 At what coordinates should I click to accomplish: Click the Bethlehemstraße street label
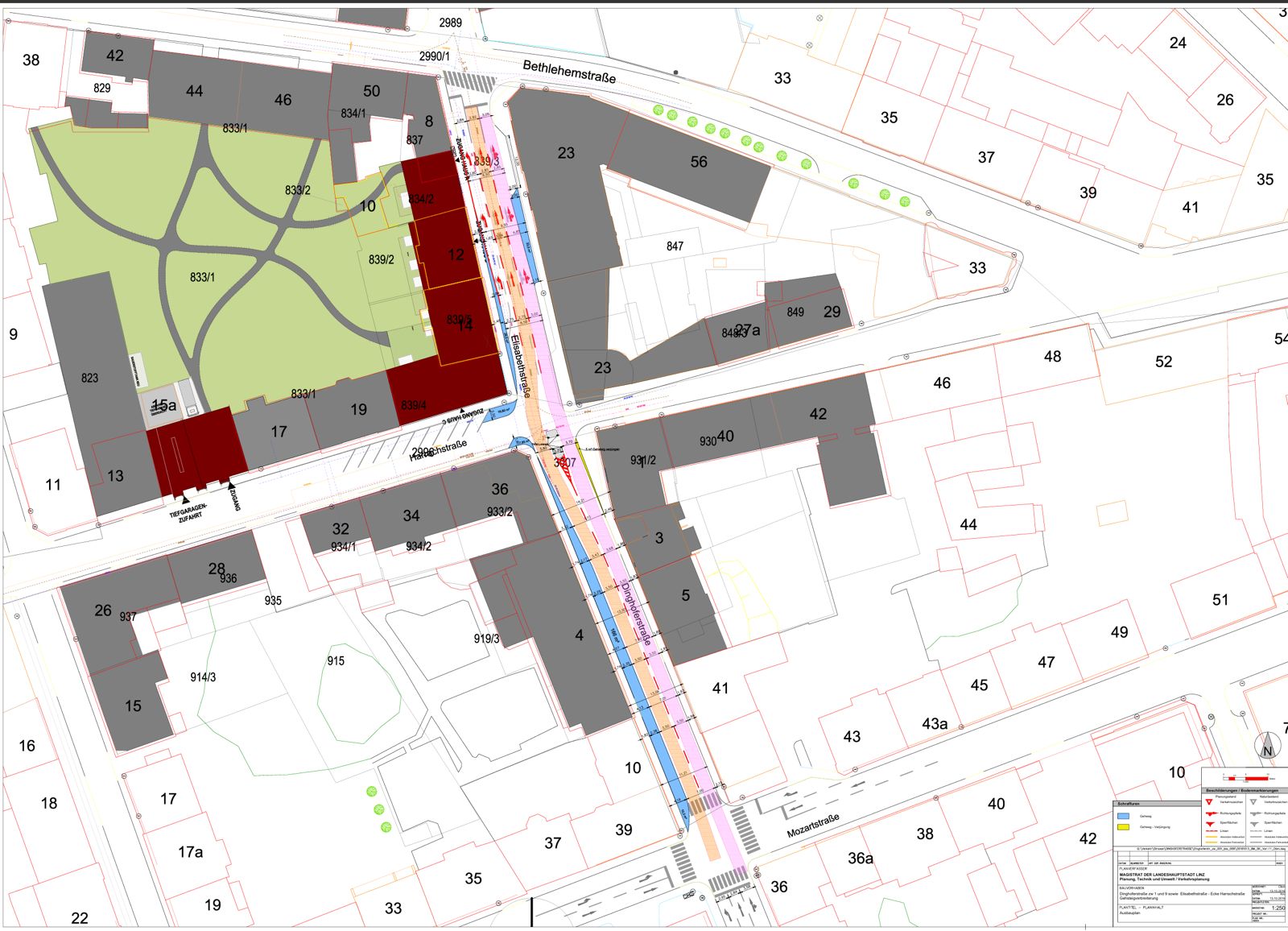[x=569, y=72]
